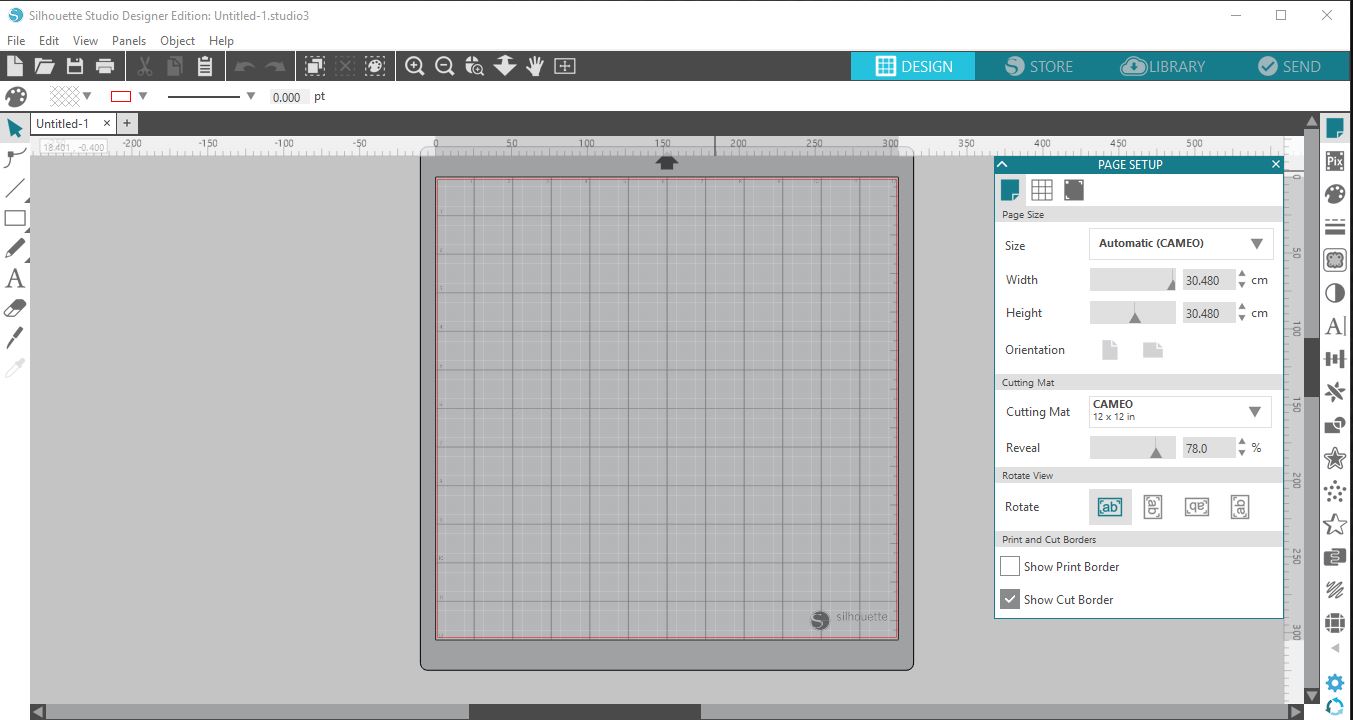
Task: Adjust the page Width slider
Action: tap(1133, 280)
